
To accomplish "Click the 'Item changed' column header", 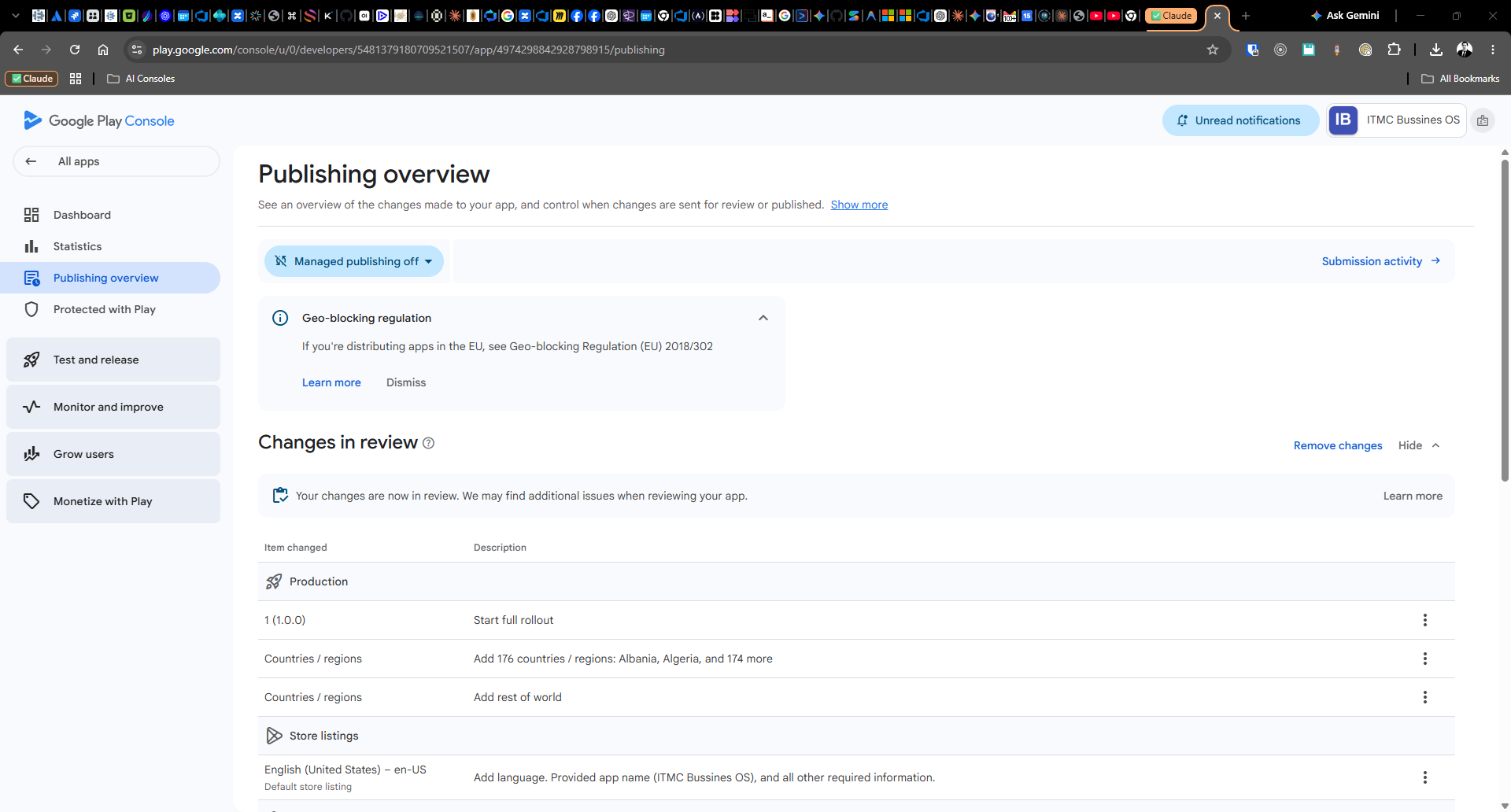I will click(295, 548).
